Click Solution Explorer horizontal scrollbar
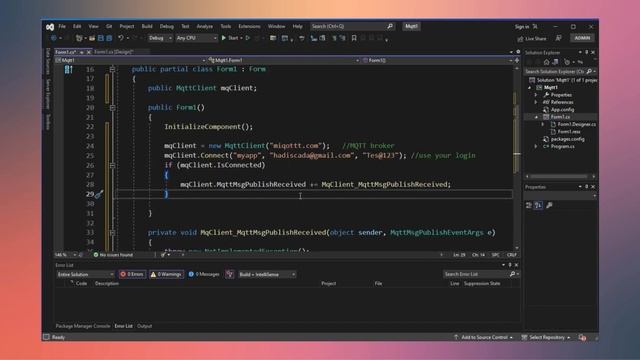 click(x=560, y=176)
